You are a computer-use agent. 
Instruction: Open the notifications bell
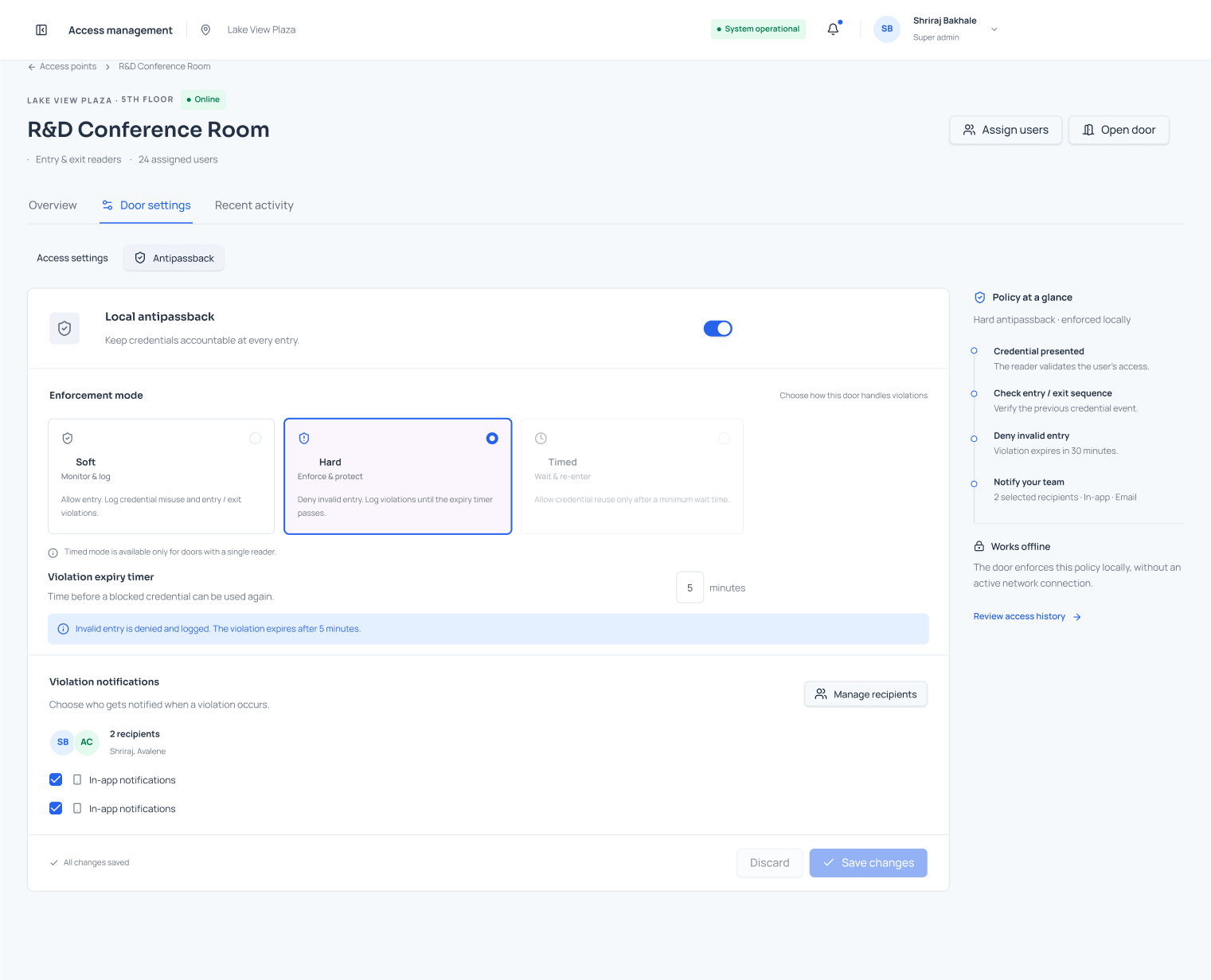click(833, 29)
